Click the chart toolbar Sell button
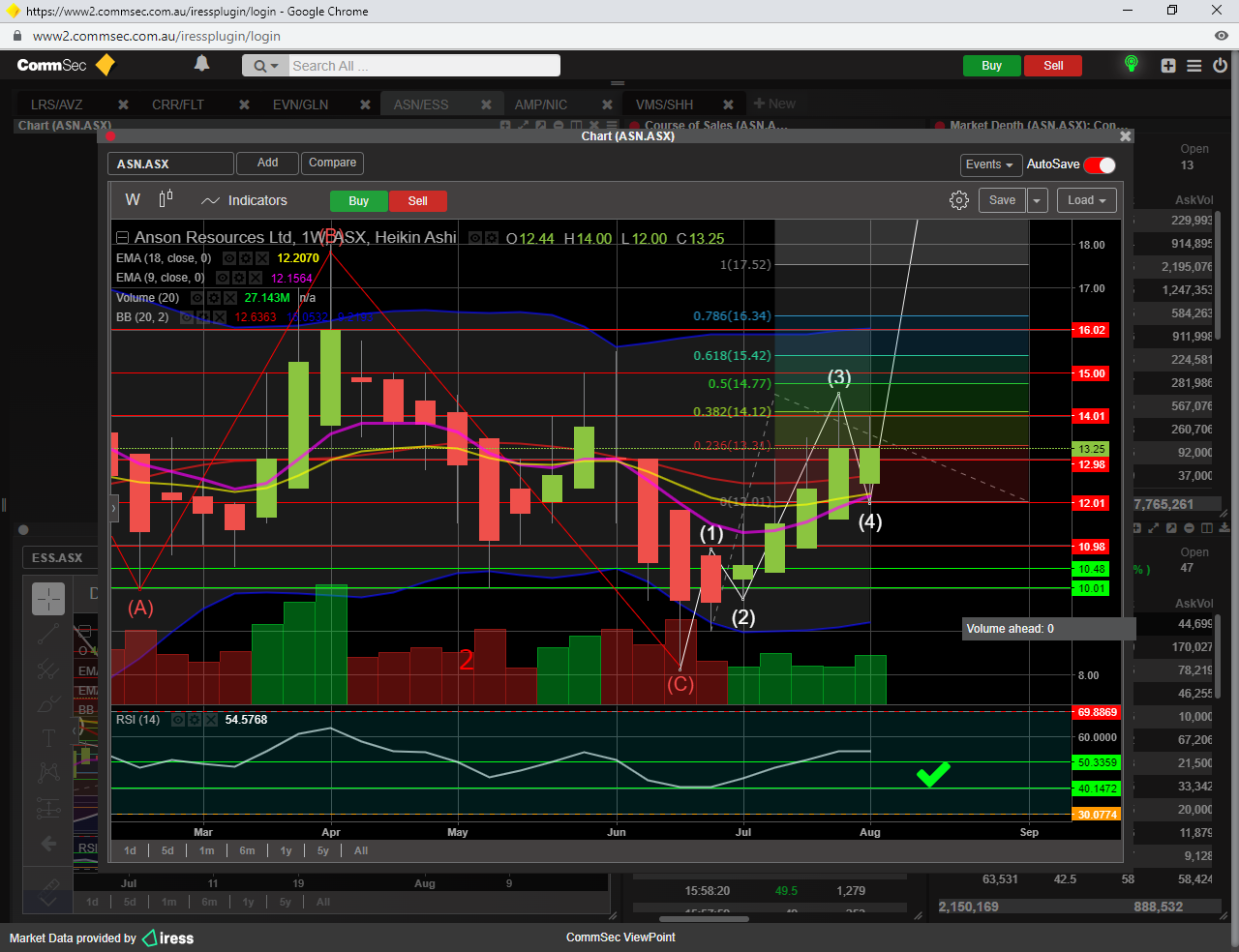The image size is (1239, 952). [418, 201]
